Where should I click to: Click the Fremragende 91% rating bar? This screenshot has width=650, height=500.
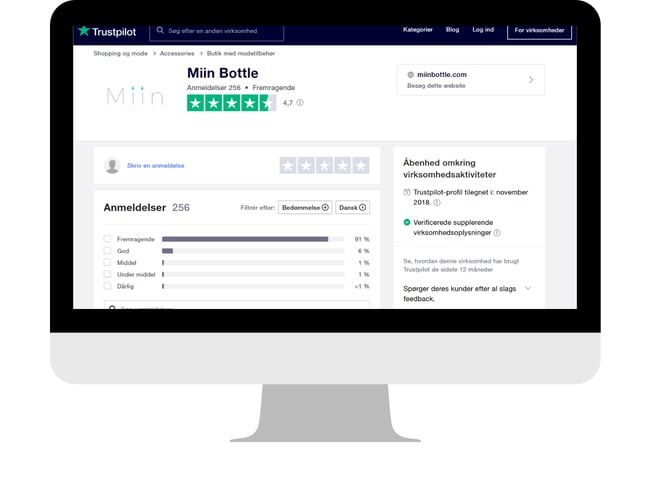pyautogui.click(x=253, y=239)
